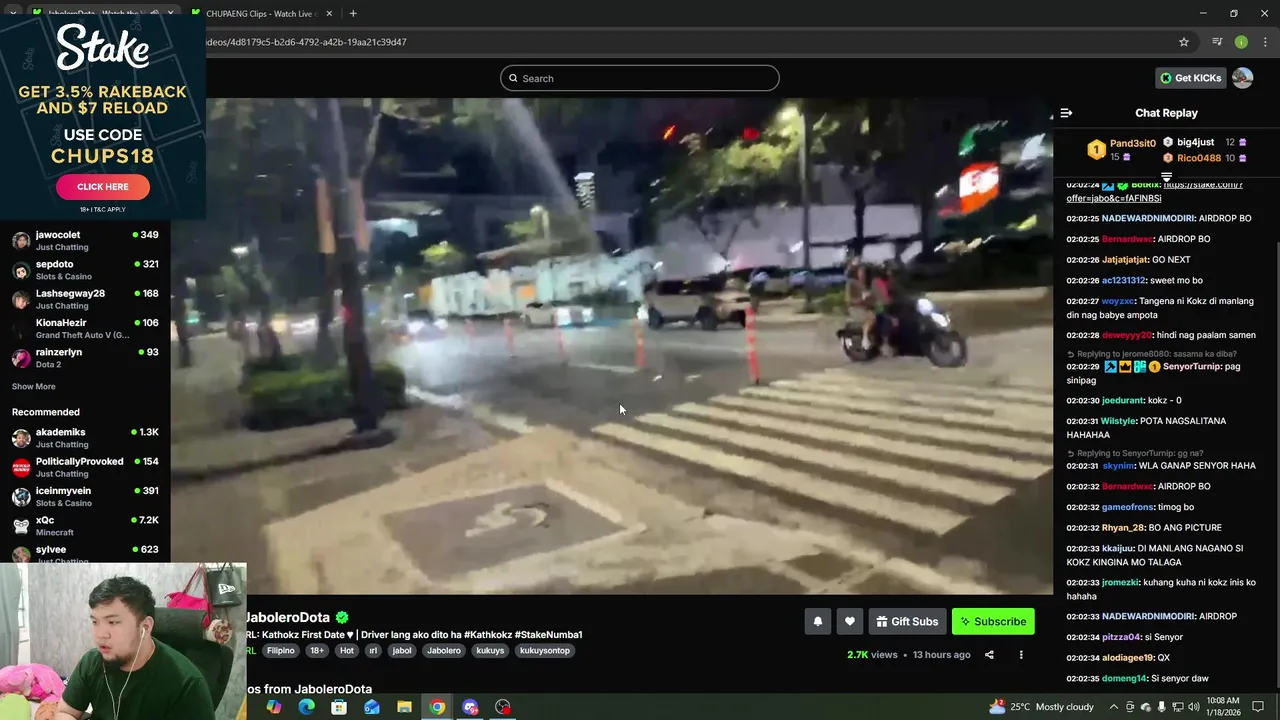Expand the chat leaderboard handle
Image resolution: width=1280 pixels, height=720 pixels.
point(1166,176)
